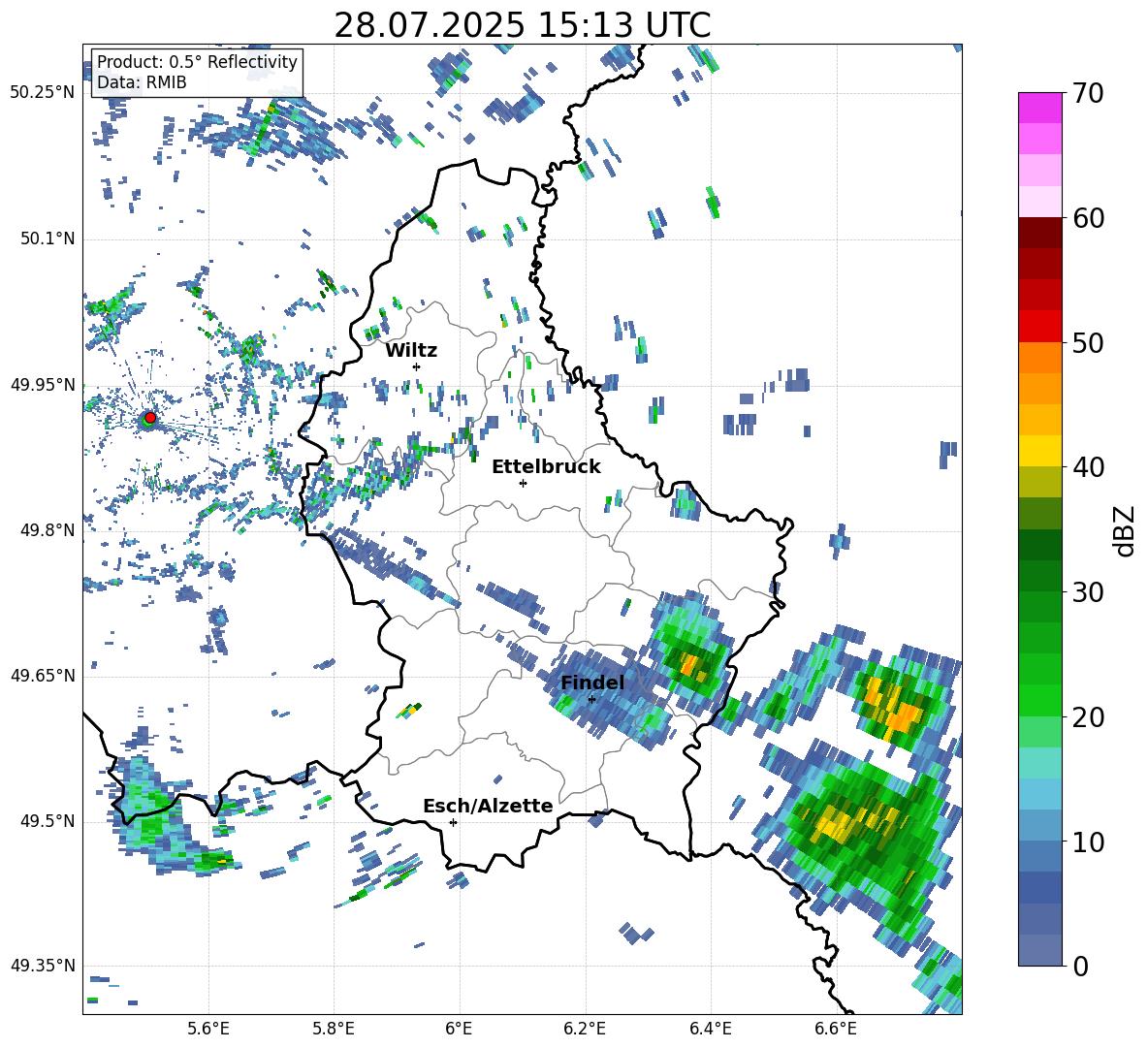The height and width of the screenshot is (1048, 1148).
Task: Click the 6.4°E longitude label
Action: 710,1029
